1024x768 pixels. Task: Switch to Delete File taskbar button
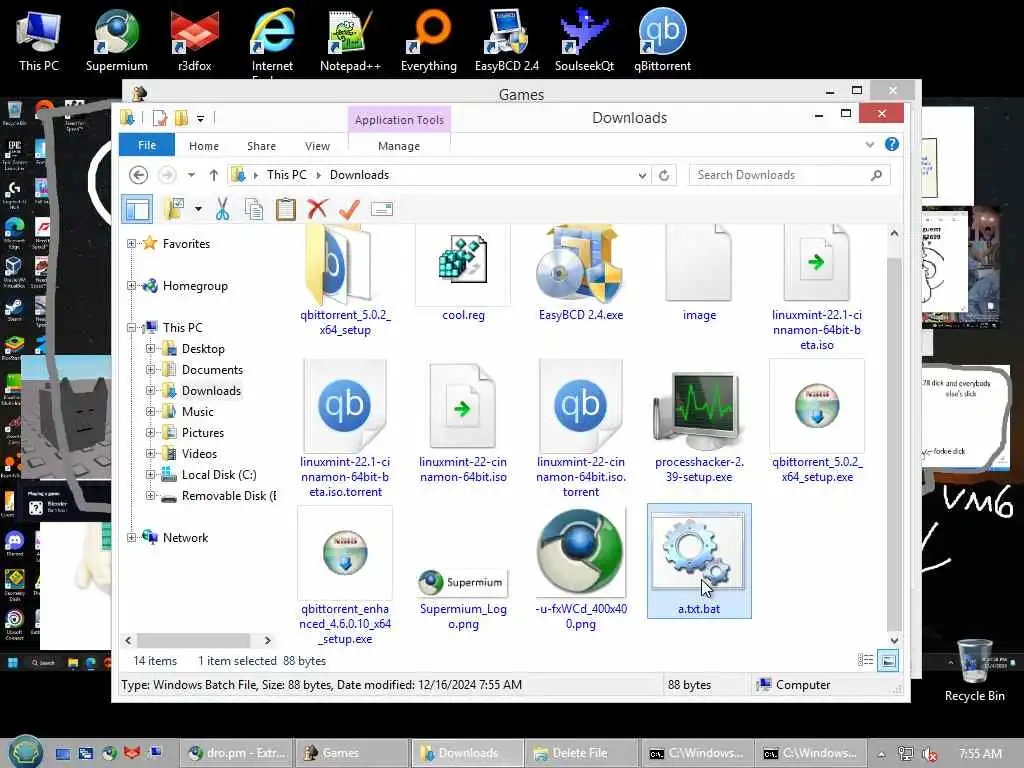582,753
